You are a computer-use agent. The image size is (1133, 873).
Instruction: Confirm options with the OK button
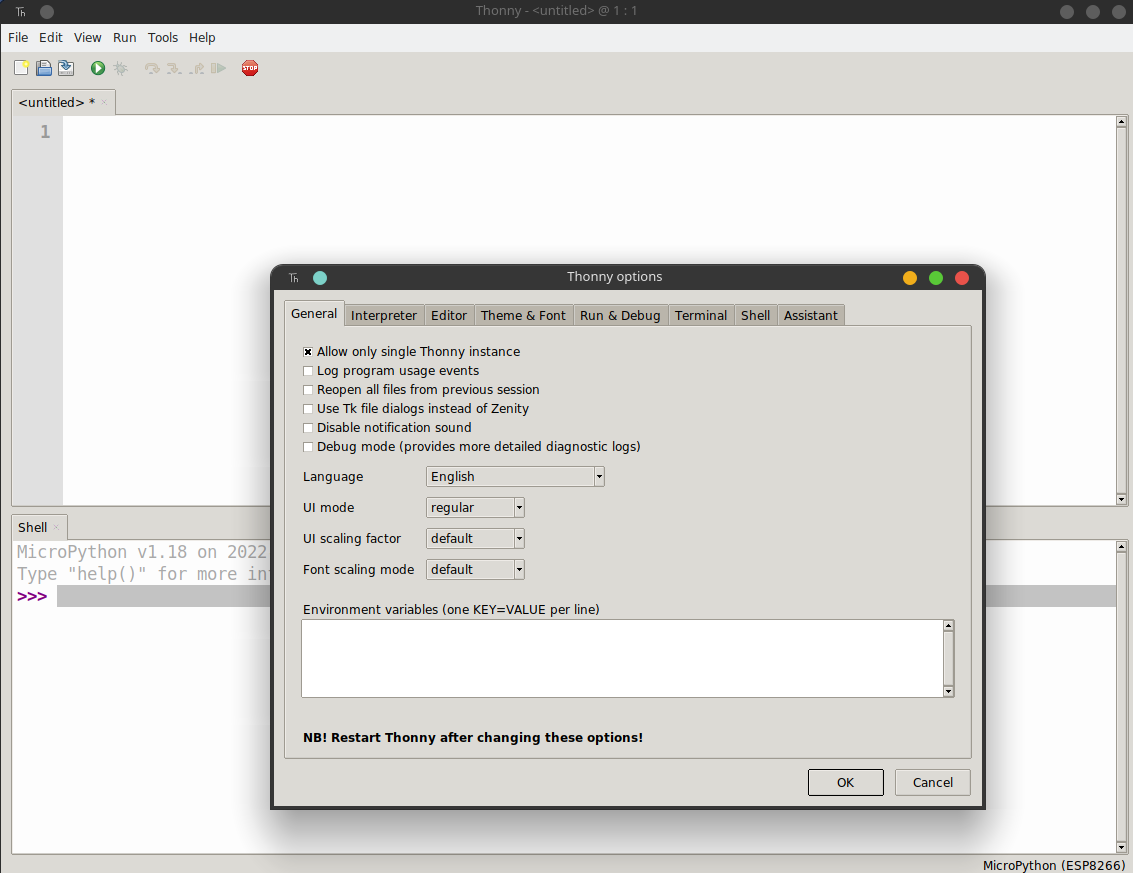(x=845, y=783)
